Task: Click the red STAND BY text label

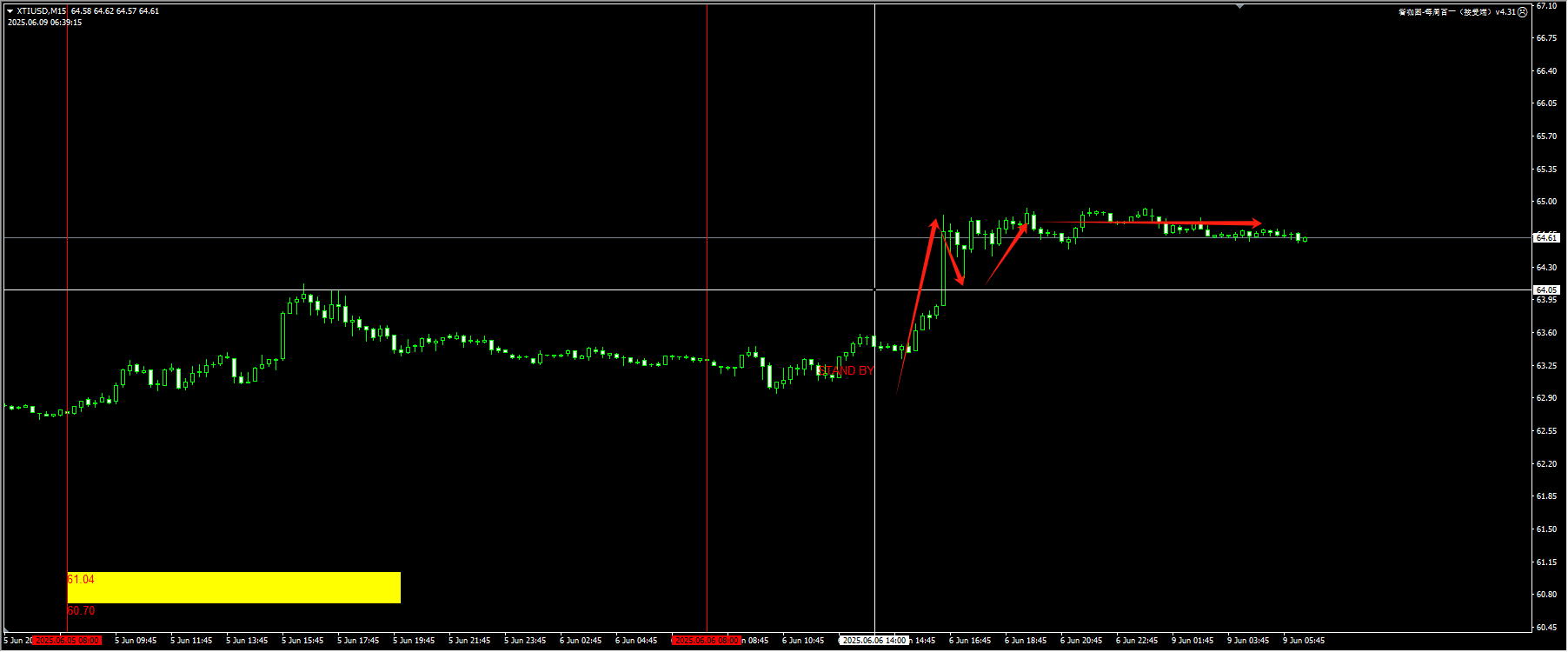Action: point(846,371)
